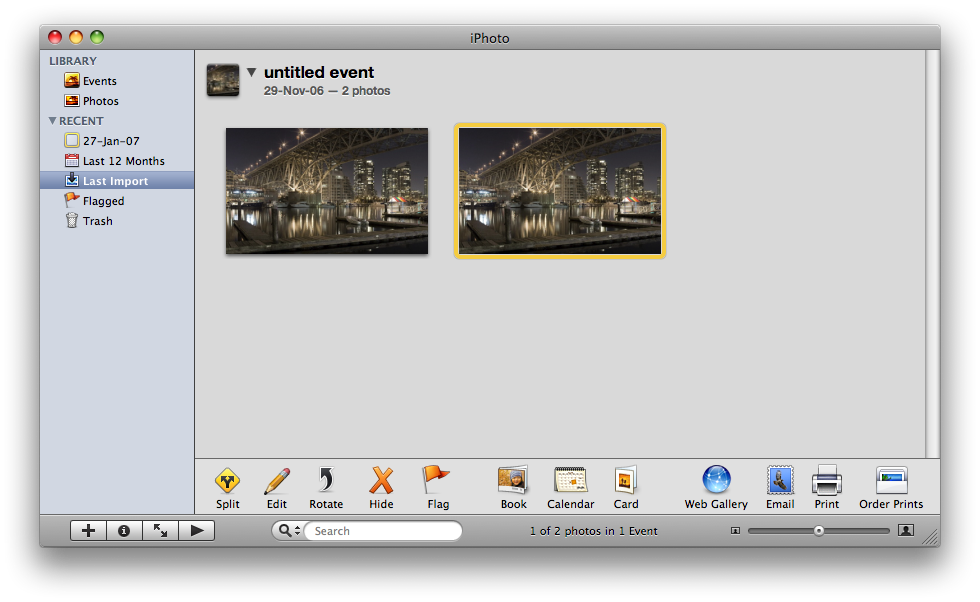Open the Edit pencil tool
Screen dimensions: 980x602
276,482
